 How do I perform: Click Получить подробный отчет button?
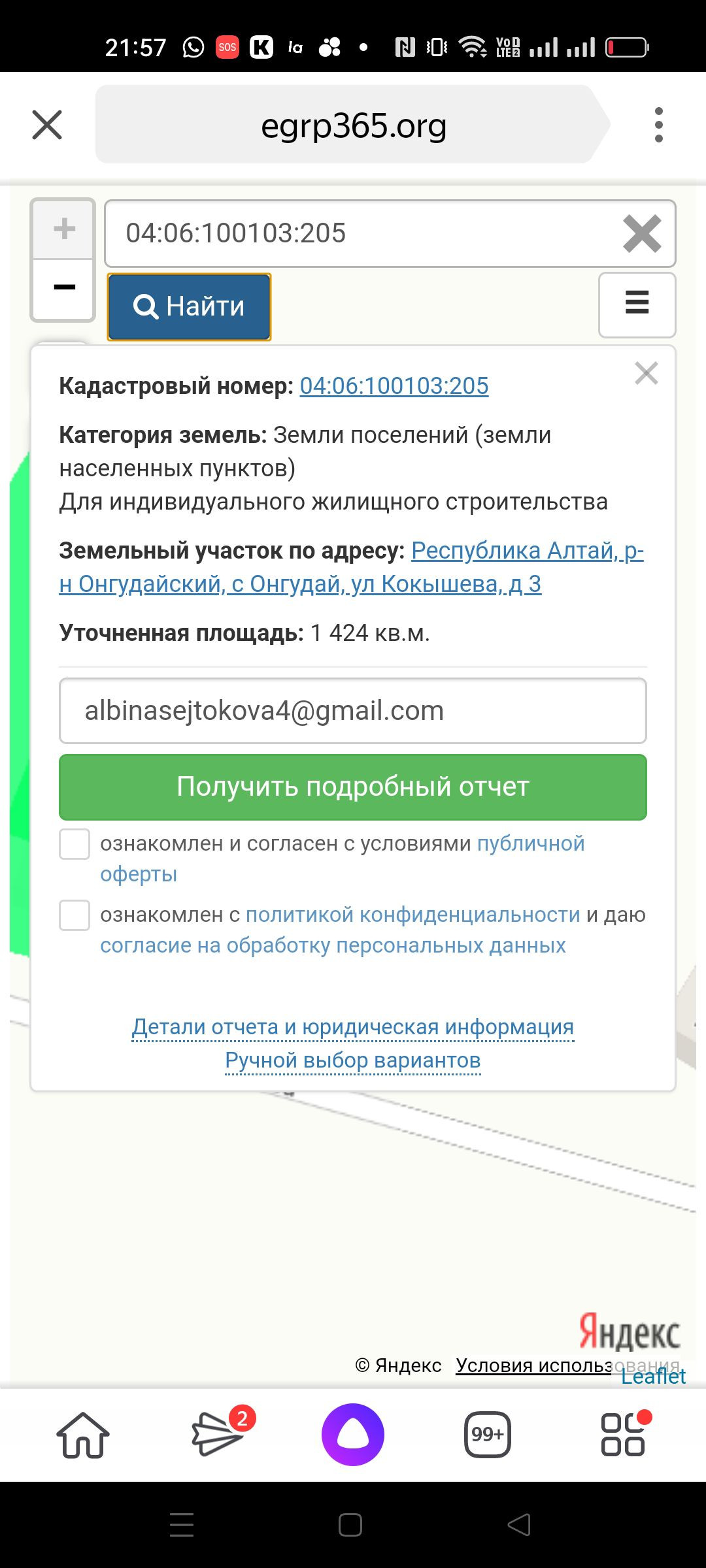coord(353,787)
